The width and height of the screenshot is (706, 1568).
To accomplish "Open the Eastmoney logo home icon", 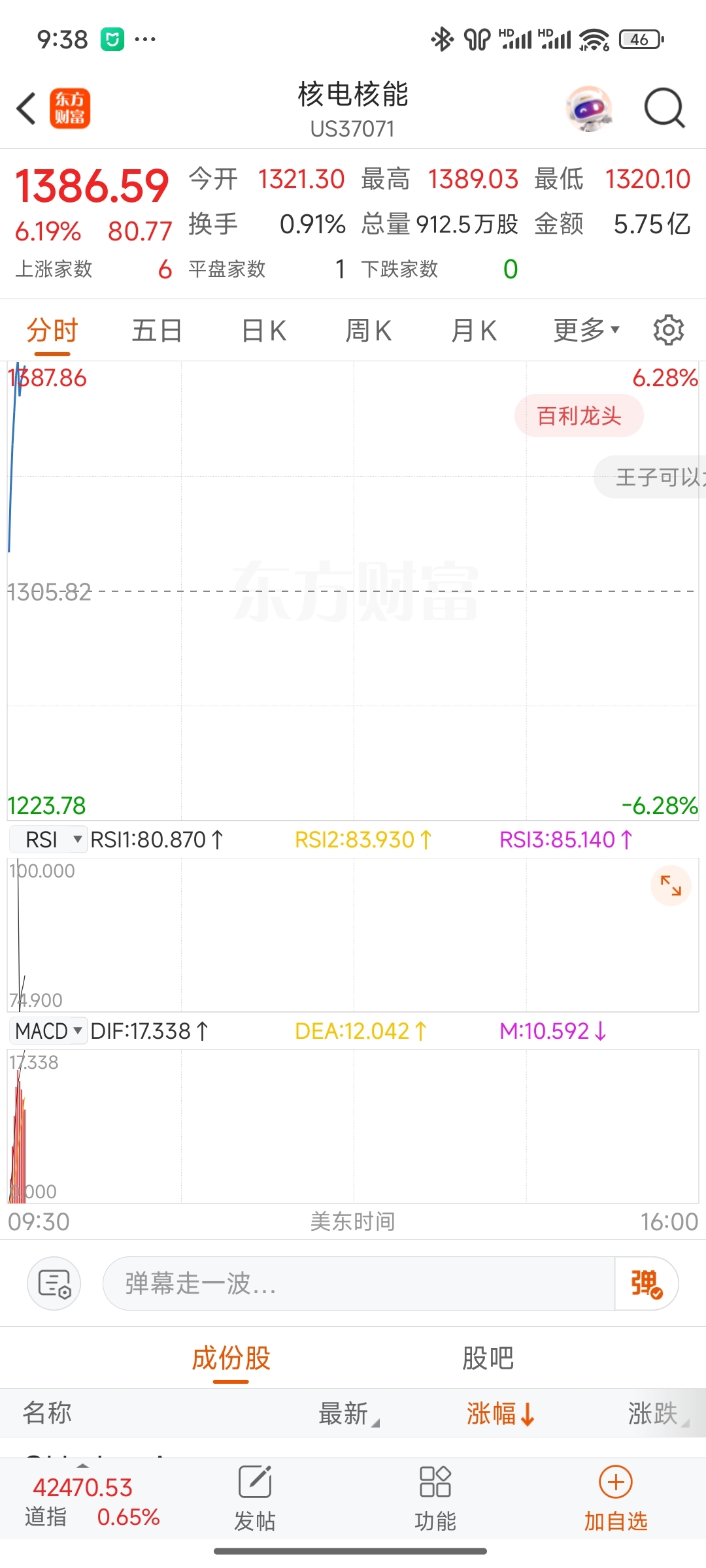I will (x=70, y=108).
